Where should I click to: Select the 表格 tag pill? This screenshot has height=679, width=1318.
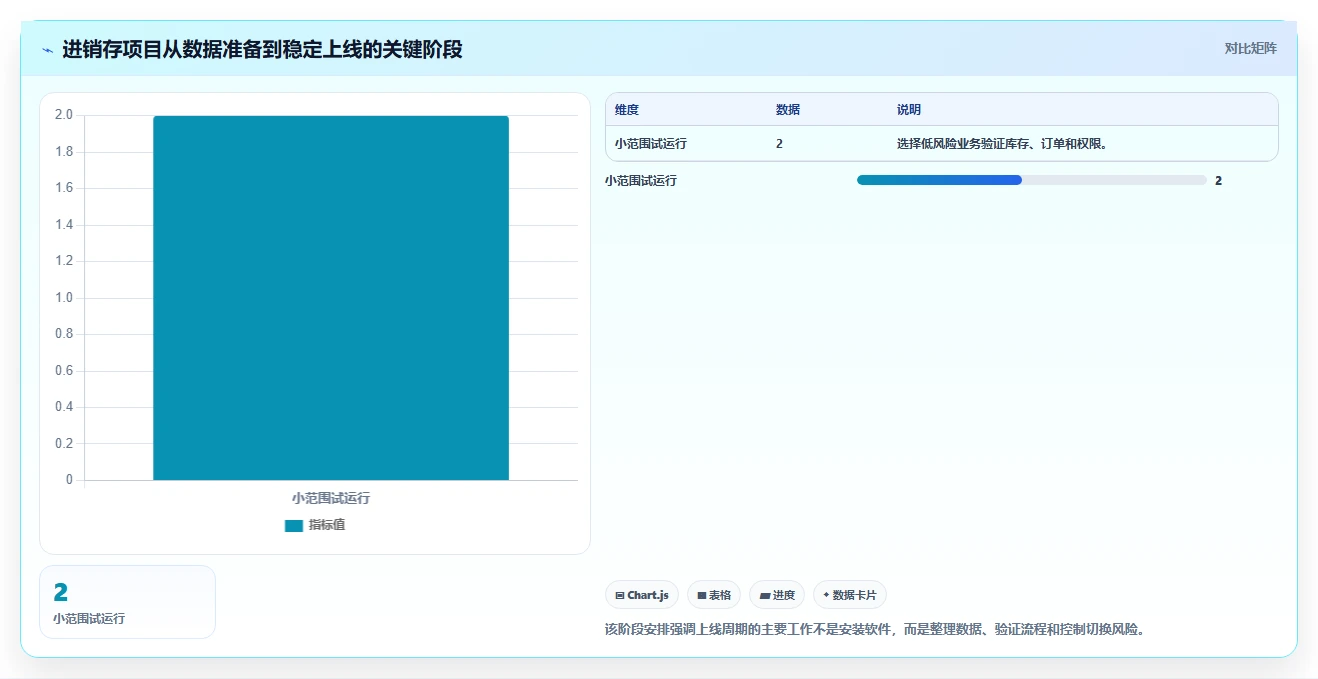[714, 595]
